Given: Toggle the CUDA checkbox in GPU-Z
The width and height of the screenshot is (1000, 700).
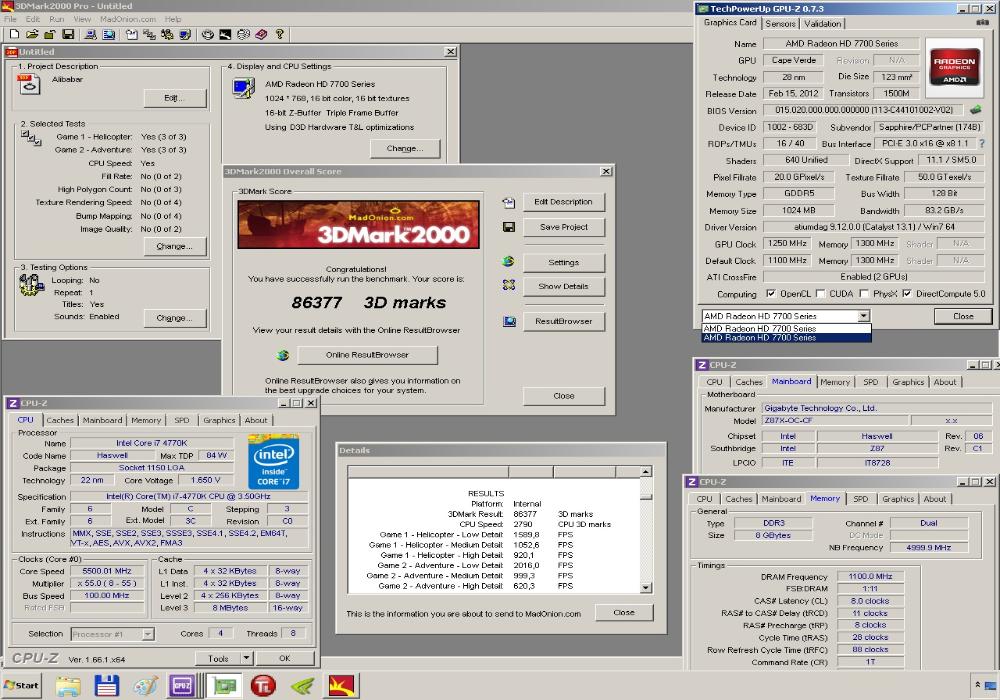Looking at the screenshot, I should [x=820, y=294].
